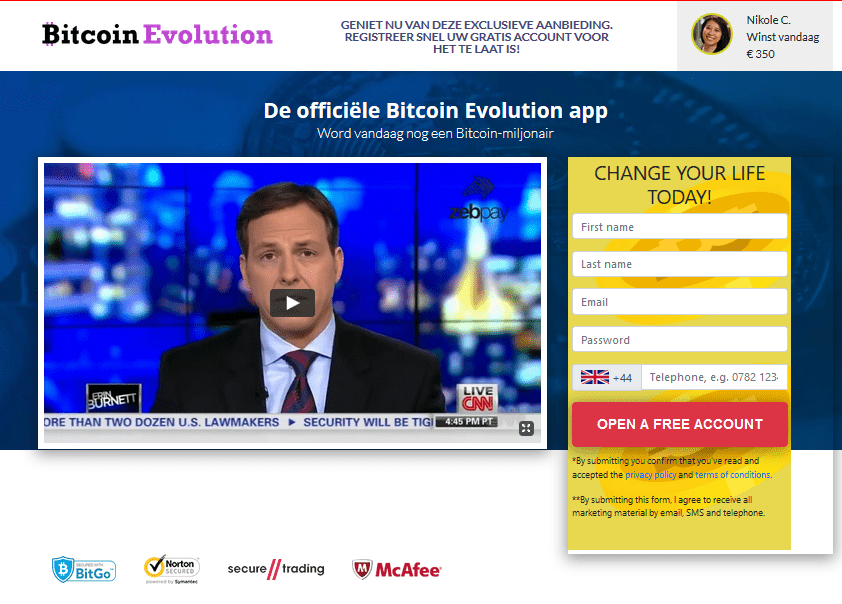The height and width of the screenshot is (604, 842).
Task: Expand the video to fullscreen
Action: (x=526, y=428)
